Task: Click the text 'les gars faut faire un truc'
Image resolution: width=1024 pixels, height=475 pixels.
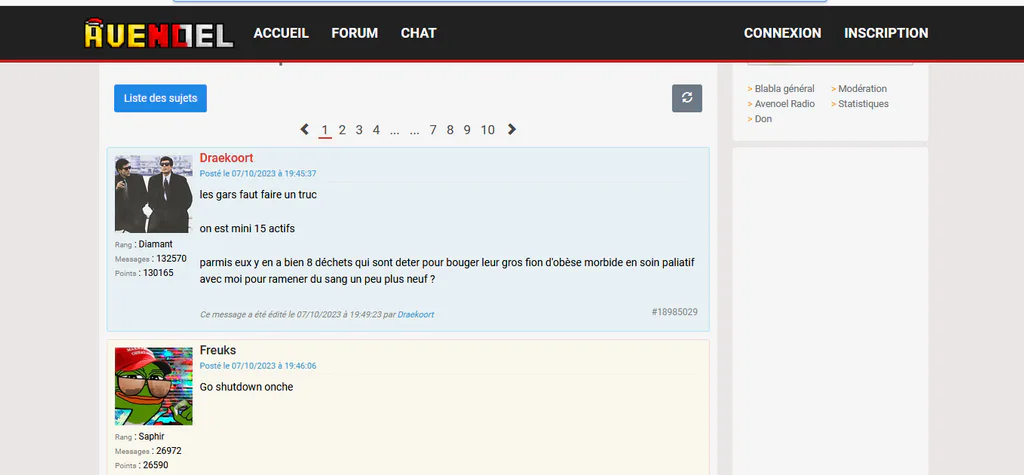Action: coord(258,195)
